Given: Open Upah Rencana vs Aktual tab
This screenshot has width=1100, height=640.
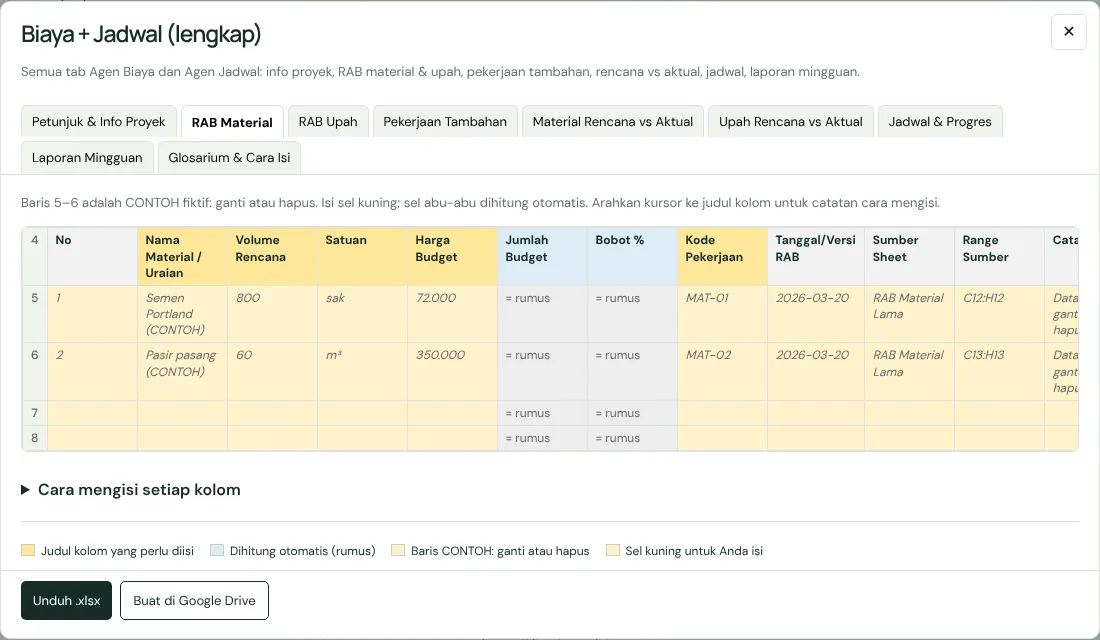Looking at the screenshot, I should (x=791, y=121).
